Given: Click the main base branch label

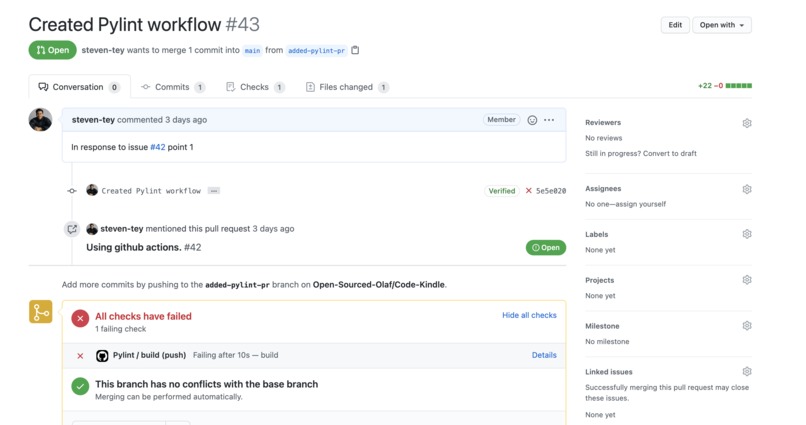Looking at the screenshot, I should [x=252, y=50].
